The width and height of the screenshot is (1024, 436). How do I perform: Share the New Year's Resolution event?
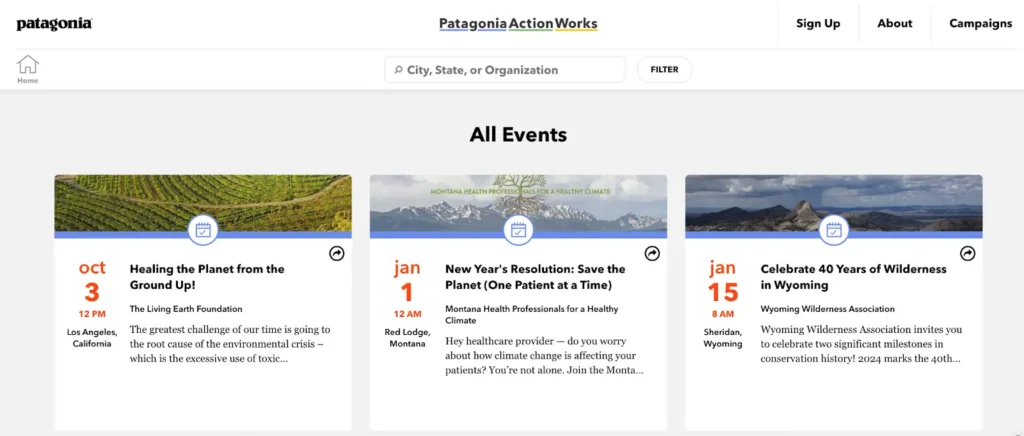point(652,254)
